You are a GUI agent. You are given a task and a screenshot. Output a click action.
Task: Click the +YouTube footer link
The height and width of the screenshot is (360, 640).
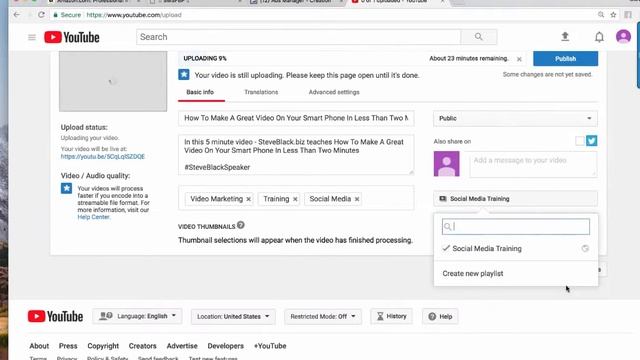pos(270,346)
